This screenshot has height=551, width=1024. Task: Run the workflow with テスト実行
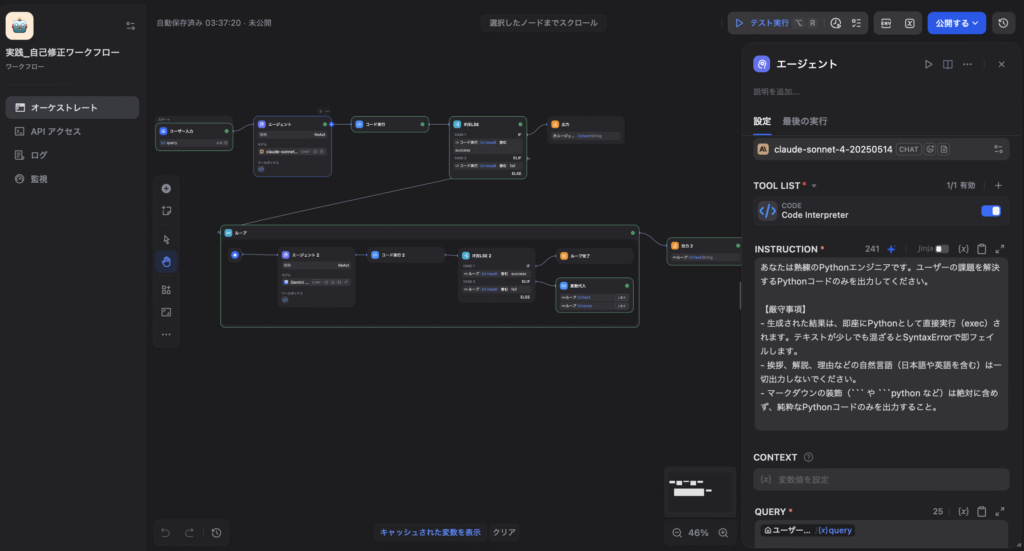click(776, 23)
